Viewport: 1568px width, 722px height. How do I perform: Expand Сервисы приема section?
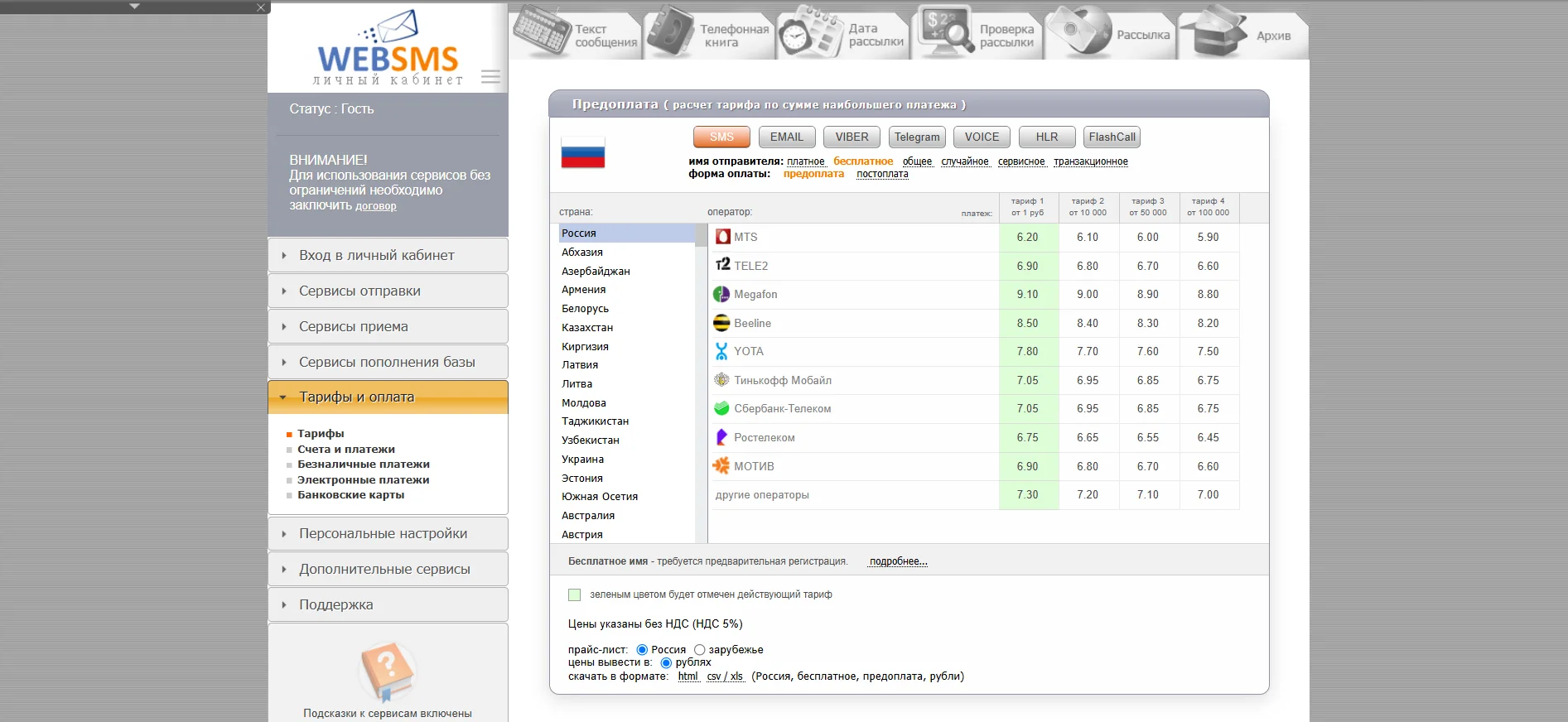[388, 326]
